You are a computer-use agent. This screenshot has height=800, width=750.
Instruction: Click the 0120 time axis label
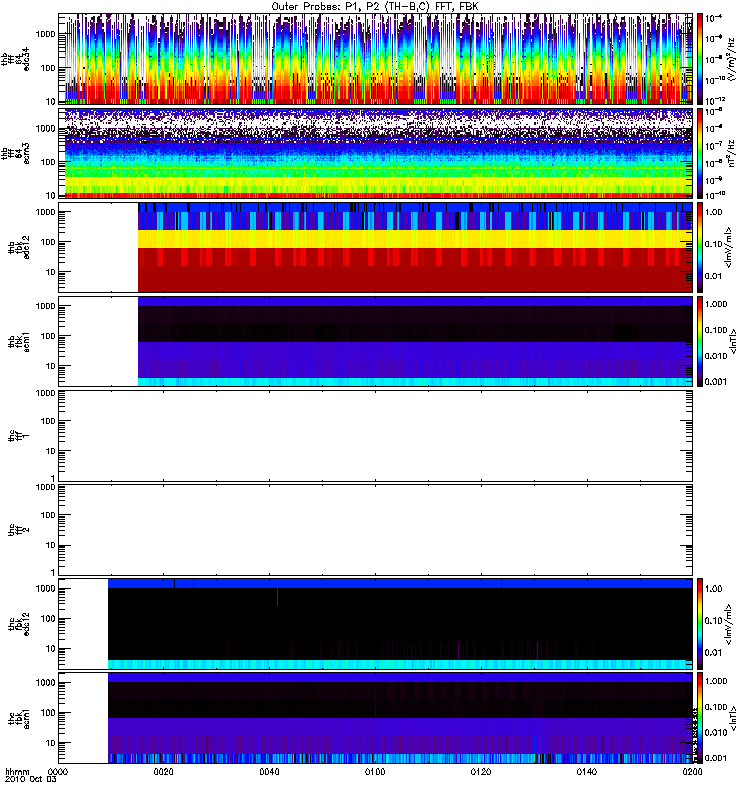point(481,772)
